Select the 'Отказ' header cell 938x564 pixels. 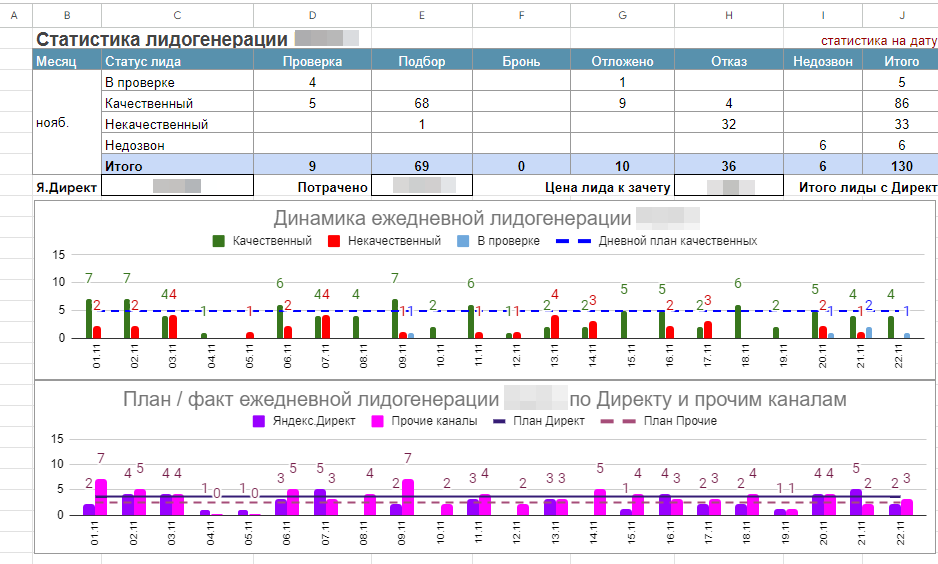[x=729, y=60]
